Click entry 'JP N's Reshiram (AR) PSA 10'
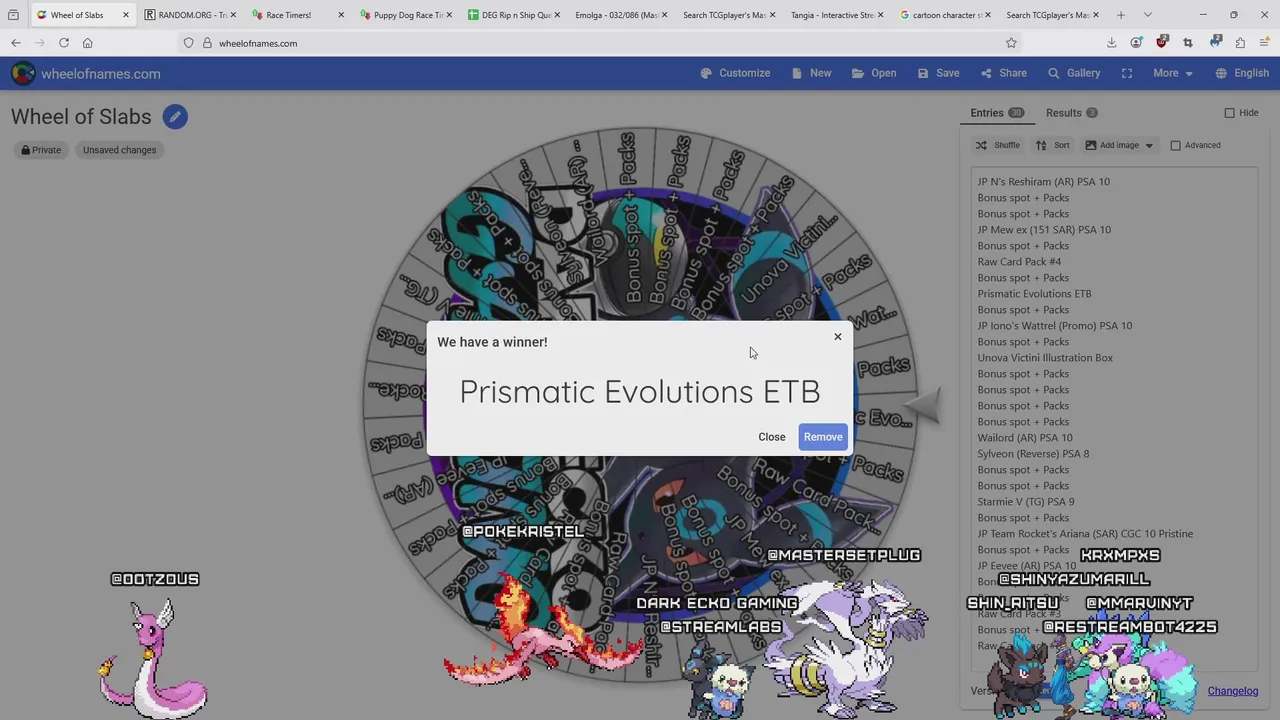Screen dimensions: 1280x720 1043,182
